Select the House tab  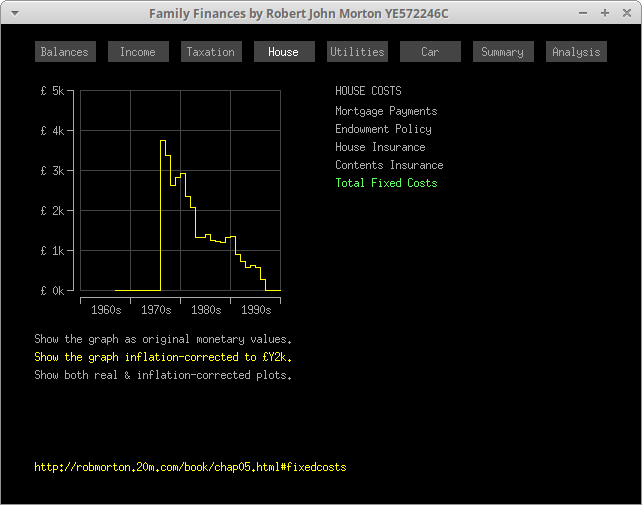284,52
